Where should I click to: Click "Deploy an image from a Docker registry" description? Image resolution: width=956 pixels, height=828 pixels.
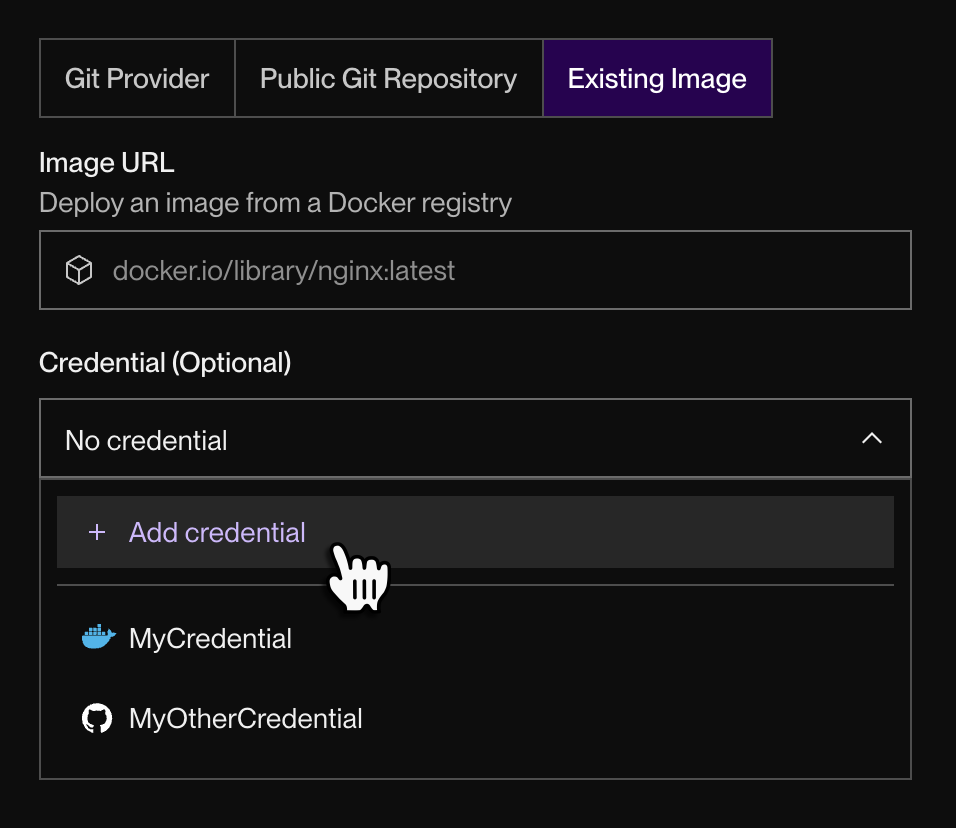[x=275, y=203]
